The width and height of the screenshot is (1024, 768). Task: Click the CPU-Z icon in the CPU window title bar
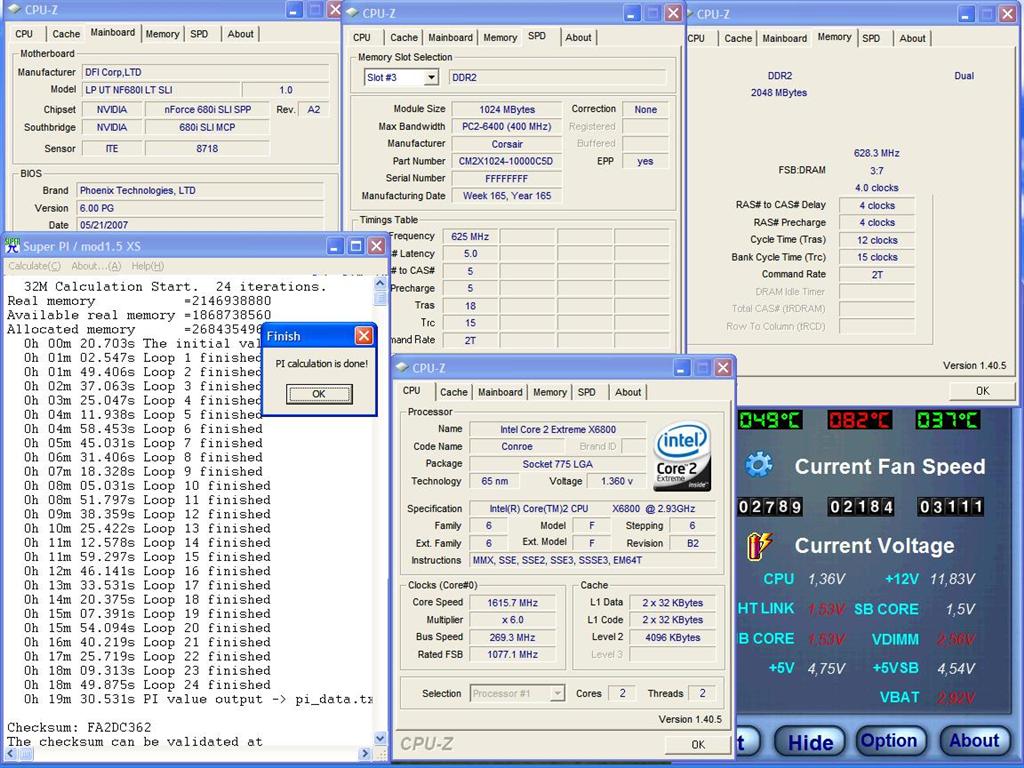pos(402,368)
